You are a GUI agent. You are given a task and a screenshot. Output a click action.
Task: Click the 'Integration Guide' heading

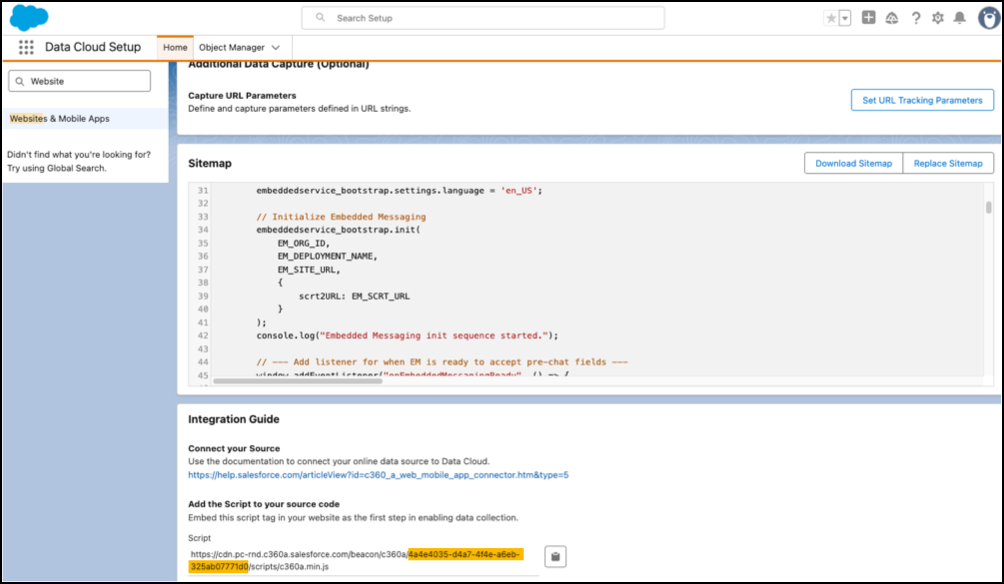(x=234, y=419)
